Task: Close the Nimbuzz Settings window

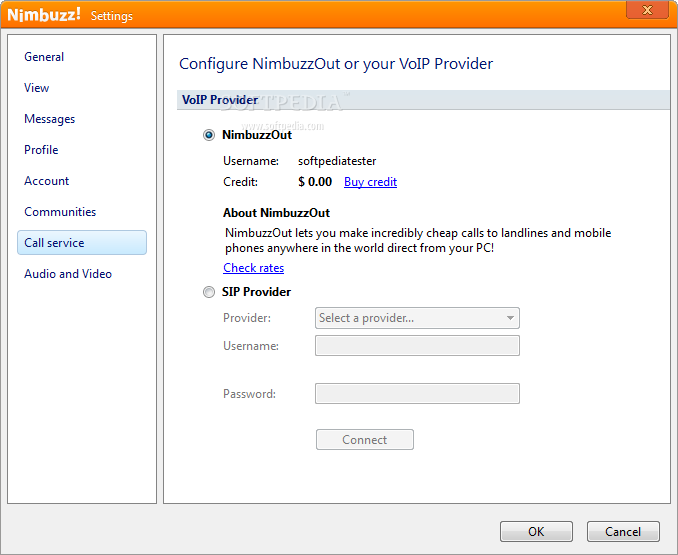Action: (x=647, y=10)
